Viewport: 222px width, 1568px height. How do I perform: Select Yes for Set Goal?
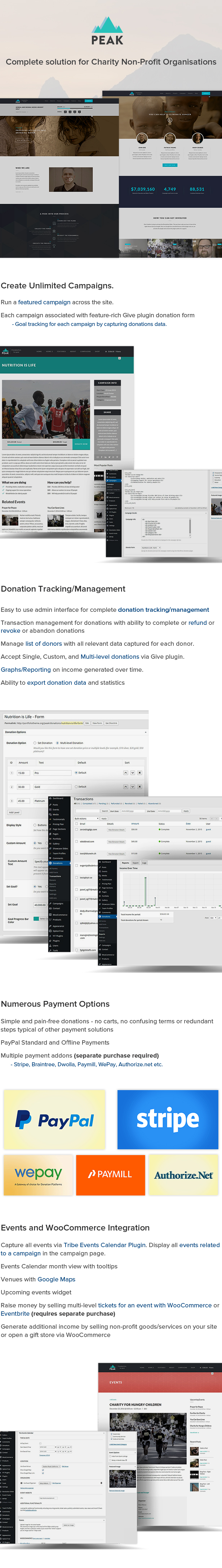click(35, 887)
